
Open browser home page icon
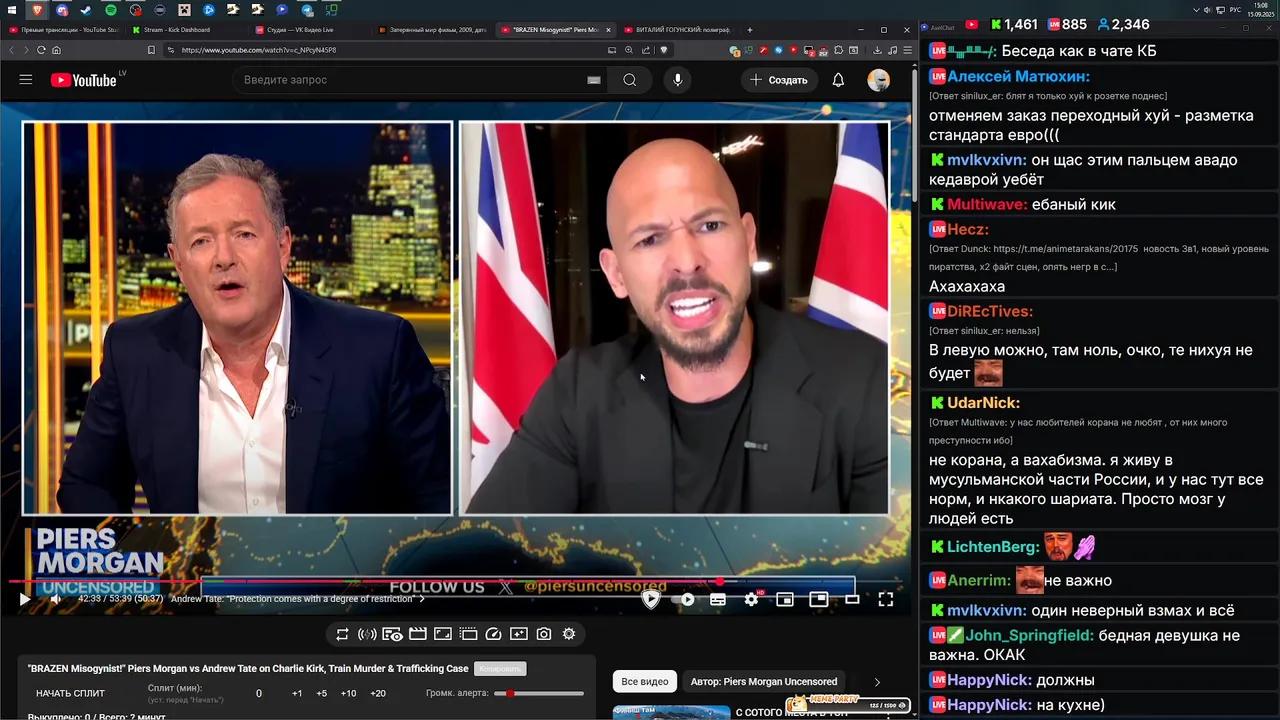[56, 50]
